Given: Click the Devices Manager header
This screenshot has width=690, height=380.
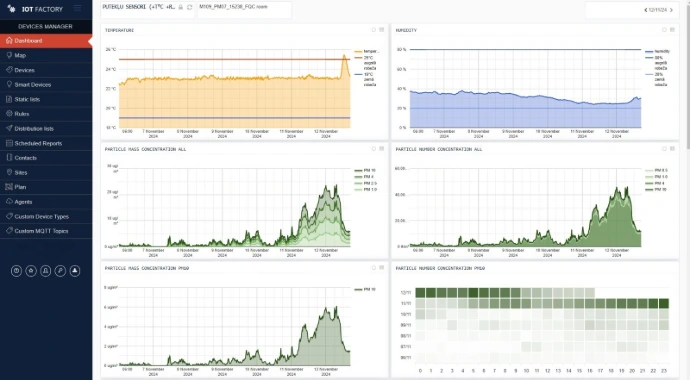Looking at the screenshot, I should coord(45,26).
